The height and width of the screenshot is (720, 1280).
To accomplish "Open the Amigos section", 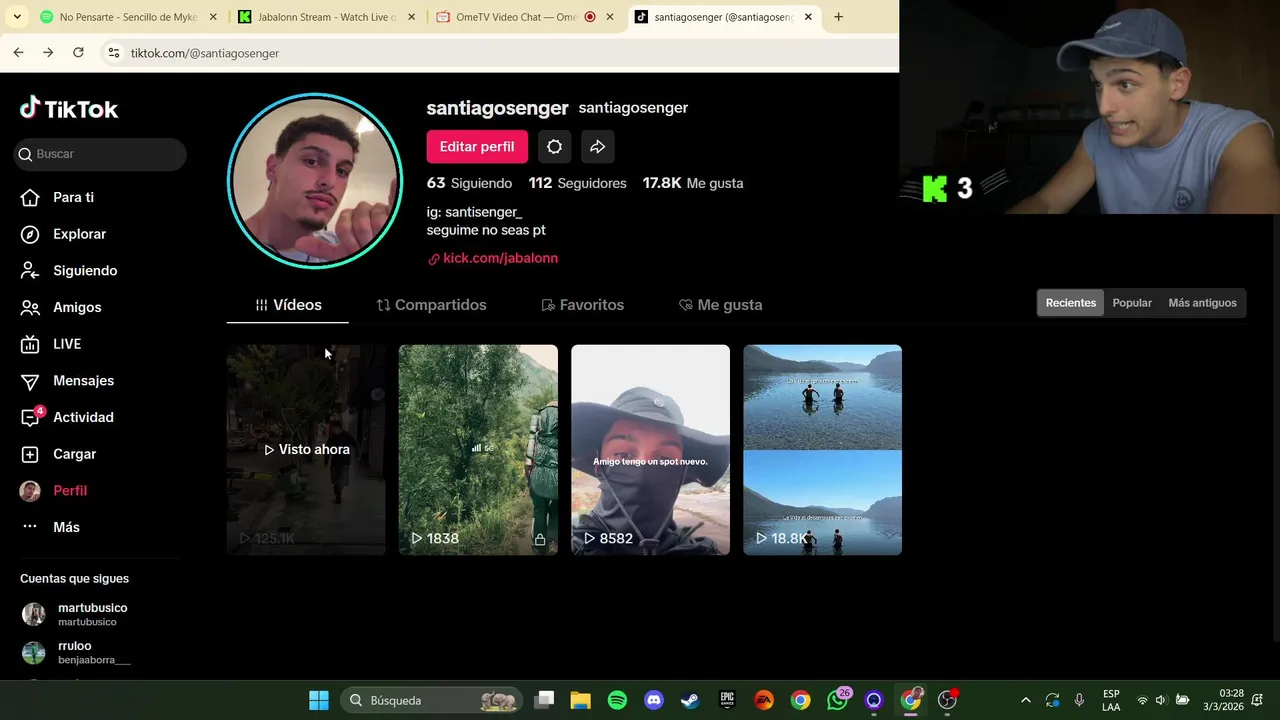I will pos(61,307).
